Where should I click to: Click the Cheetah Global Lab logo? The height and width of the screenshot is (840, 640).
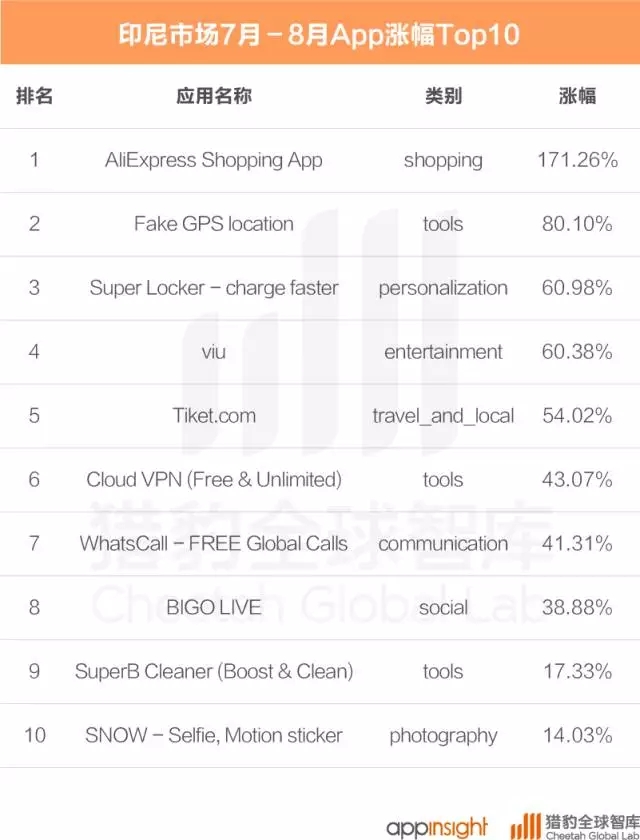pos(575,826)
